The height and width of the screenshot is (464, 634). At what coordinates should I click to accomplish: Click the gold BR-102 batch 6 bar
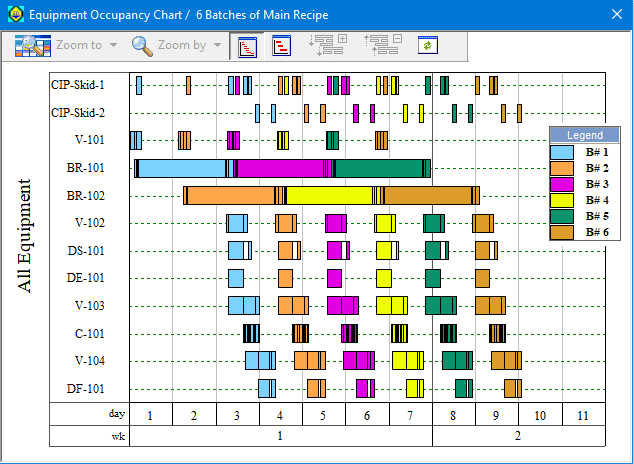coord(428,195)
